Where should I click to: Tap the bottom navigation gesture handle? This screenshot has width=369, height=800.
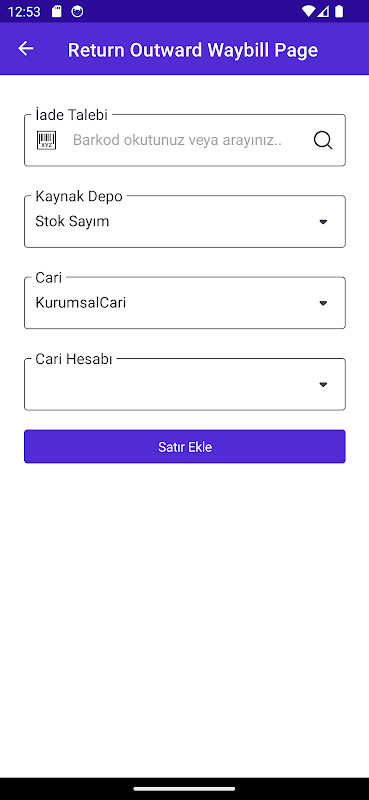[x=184, y=789]
